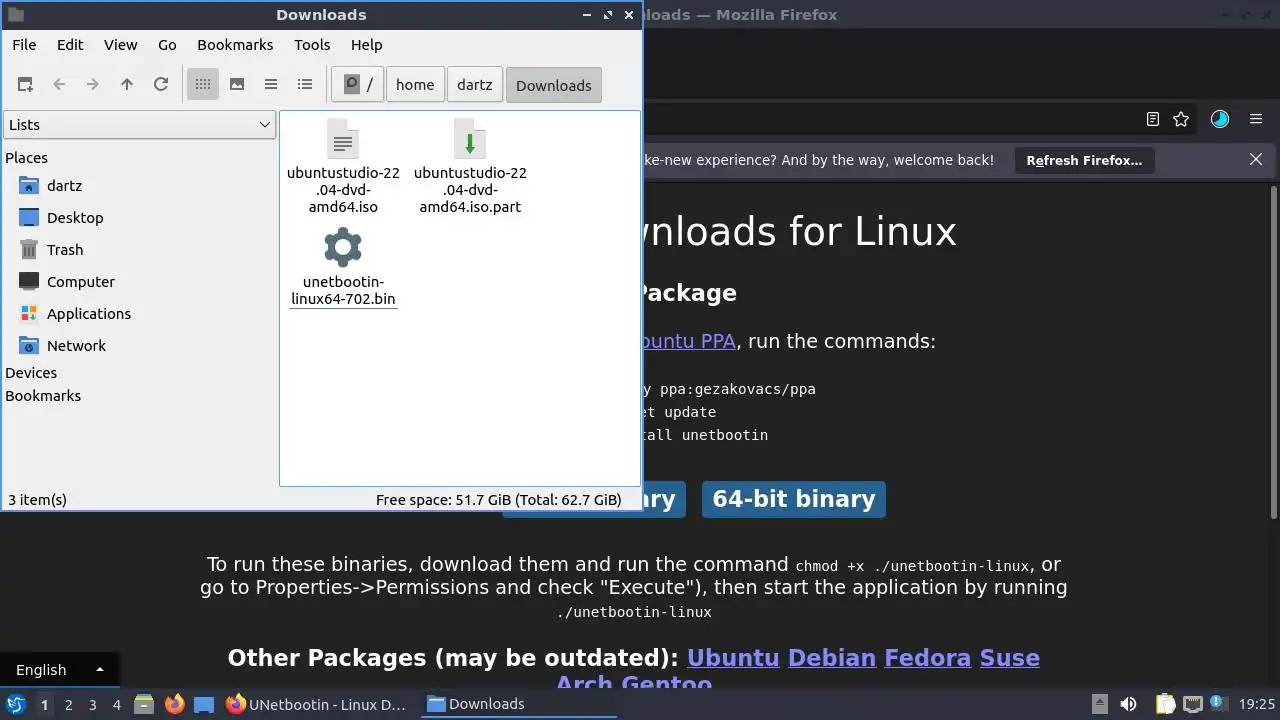Open the Go menu
The height and width of the screenshot is (720, 1280).
(x=167, y=45)
